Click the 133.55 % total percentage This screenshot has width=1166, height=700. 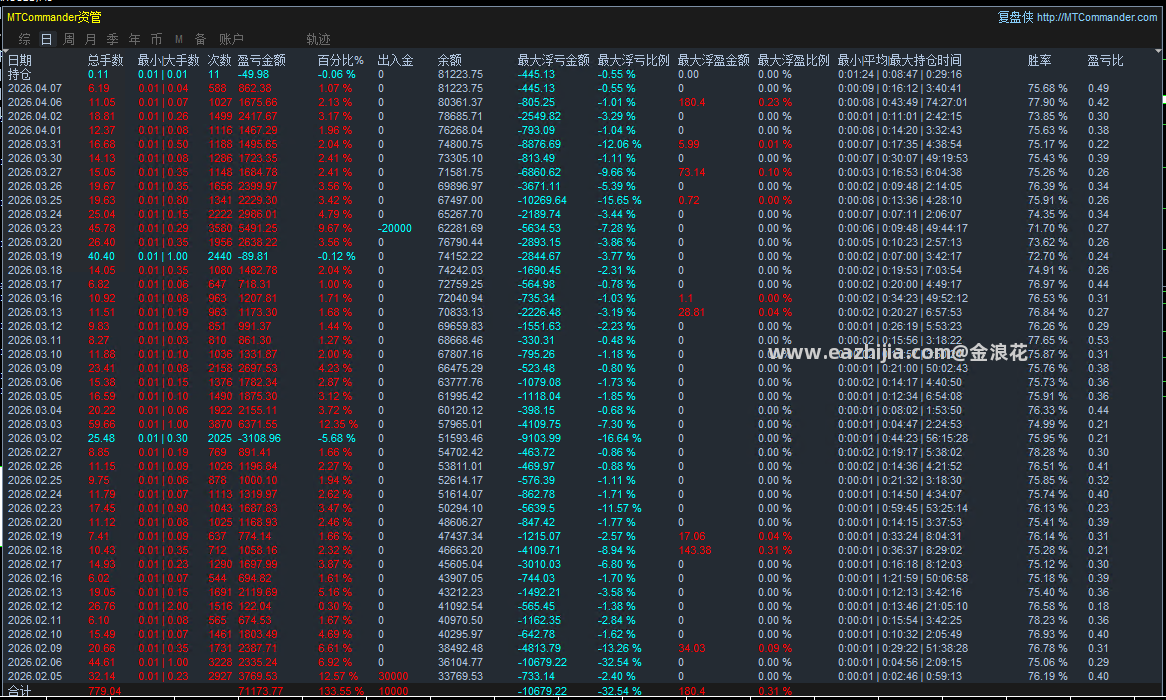pyautogui.click(x=341, y=691)
